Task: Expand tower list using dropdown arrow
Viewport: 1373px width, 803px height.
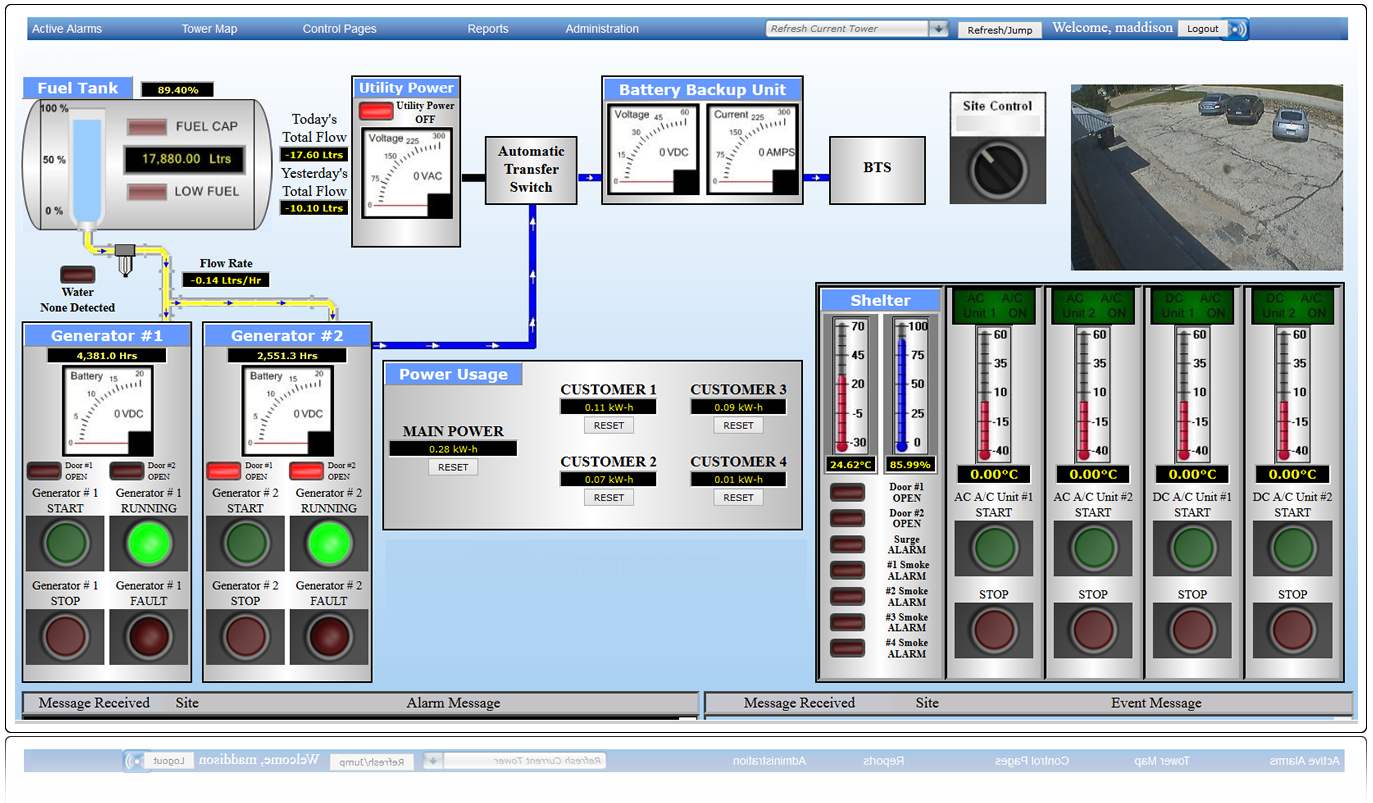Action: point(938,29)
